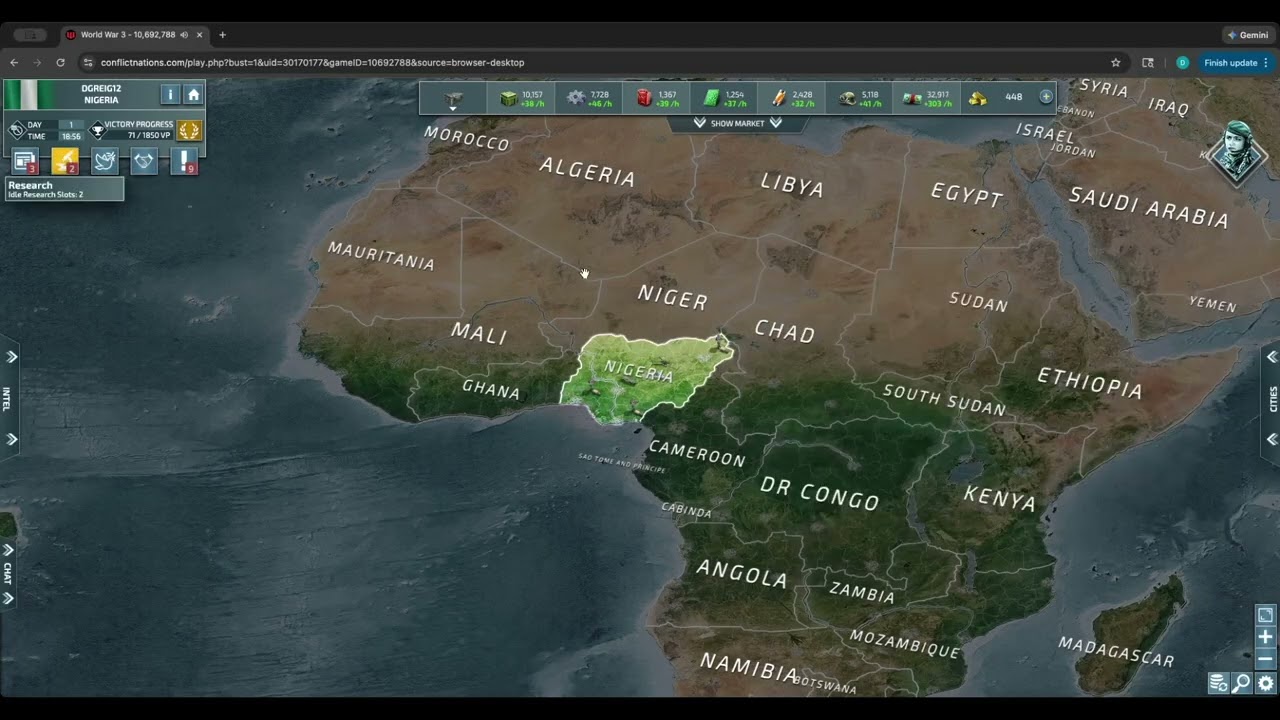Click the manpower helmet resource 5,118

pos(860,98)
